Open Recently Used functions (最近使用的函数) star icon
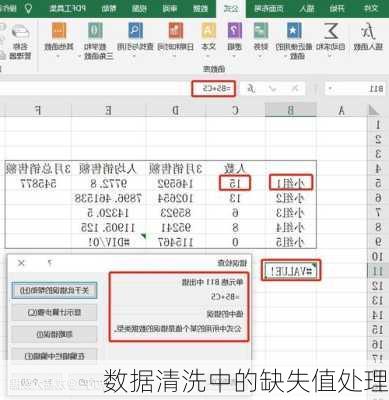This screenshot has width=389, height=400. pyautogui.click(x=294, y=31)
